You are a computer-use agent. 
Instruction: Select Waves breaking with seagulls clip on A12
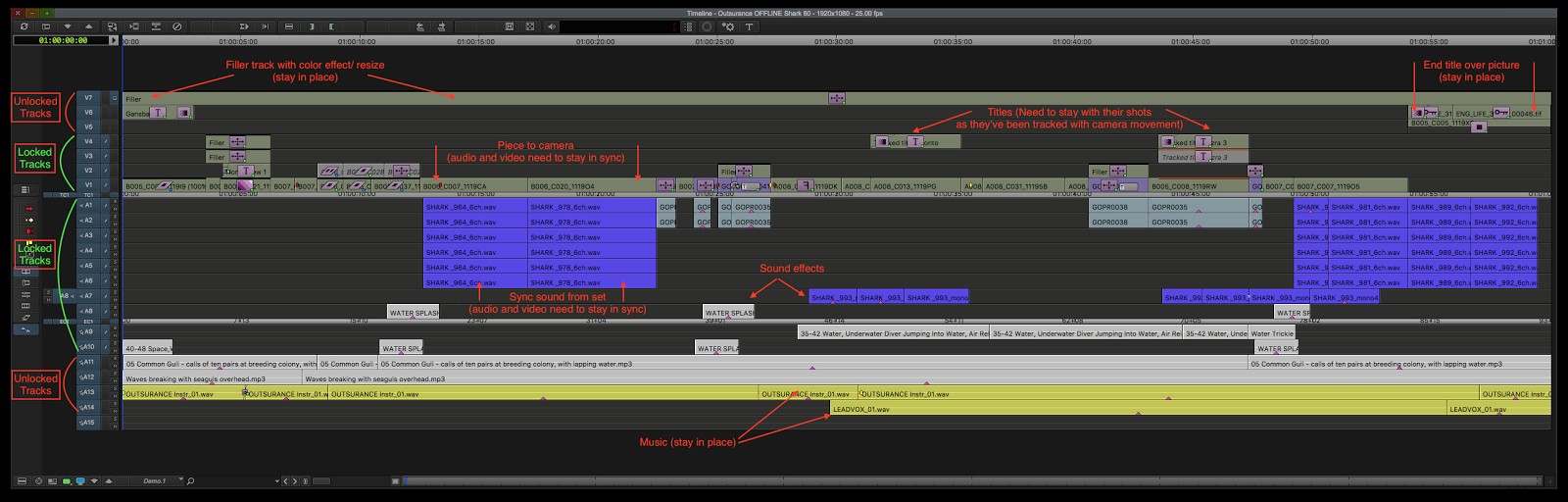[x=212, y=377]
